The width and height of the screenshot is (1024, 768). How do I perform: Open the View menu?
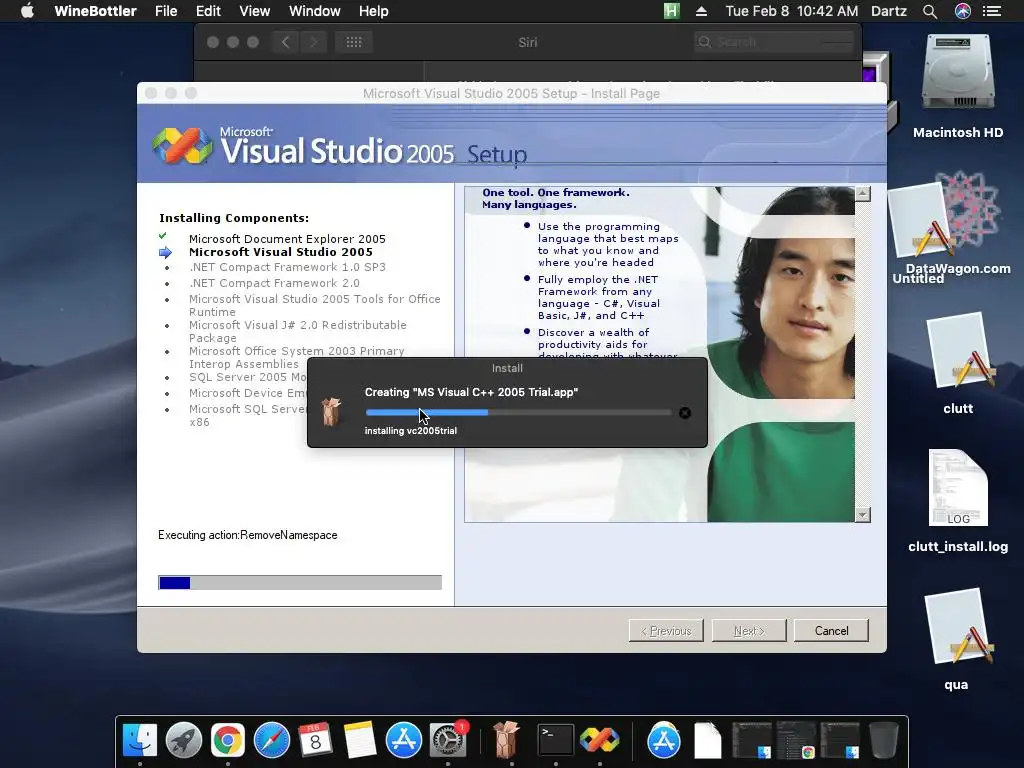tap(255, 11)
